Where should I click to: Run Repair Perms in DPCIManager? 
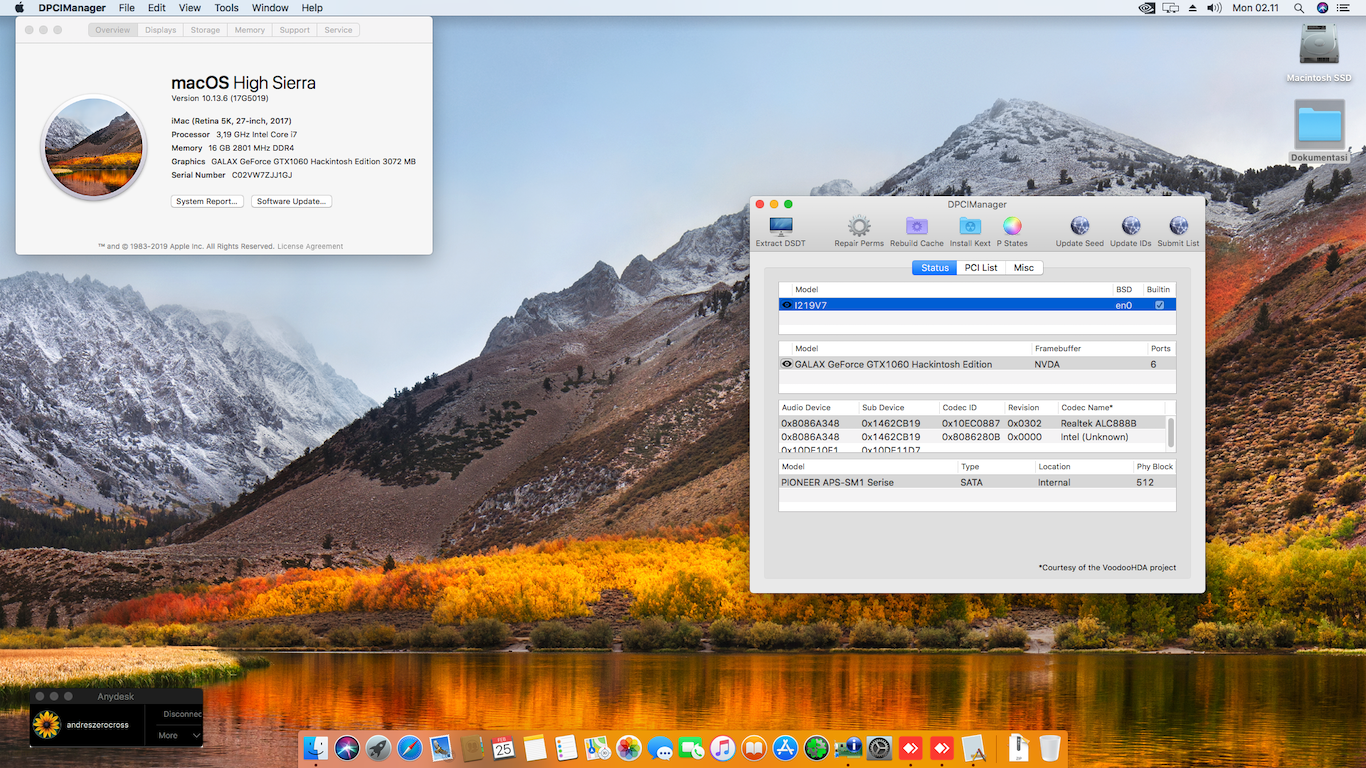click(x=858, y=230)
